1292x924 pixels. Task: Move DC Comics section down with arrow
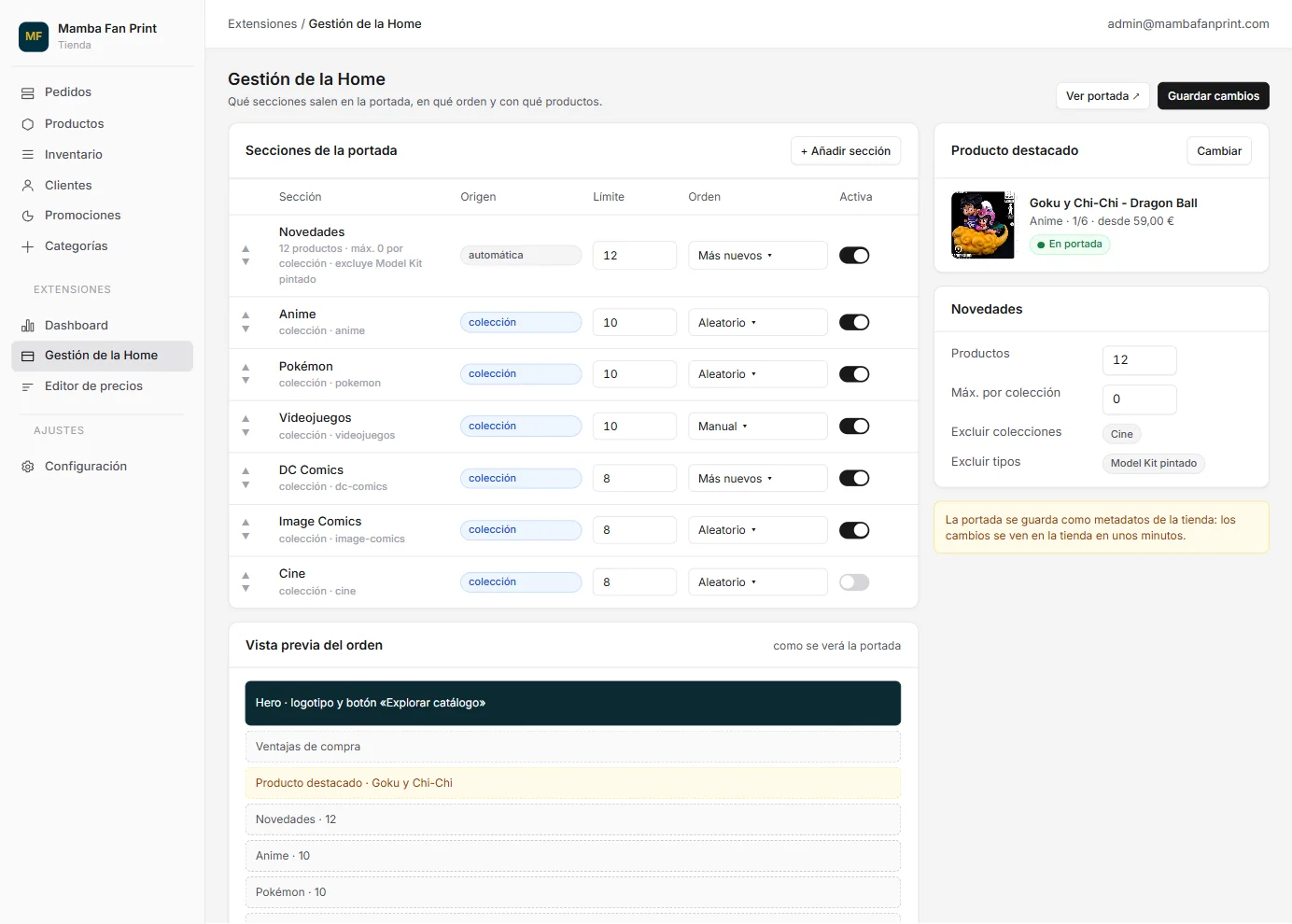246,485
